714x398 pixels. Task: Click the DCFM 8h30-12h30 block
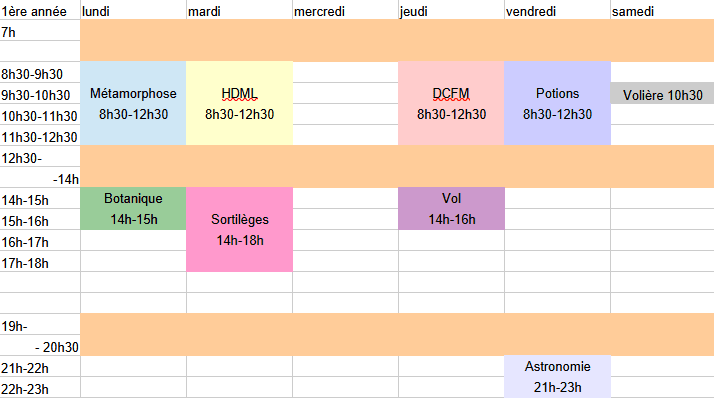point(451,103)
